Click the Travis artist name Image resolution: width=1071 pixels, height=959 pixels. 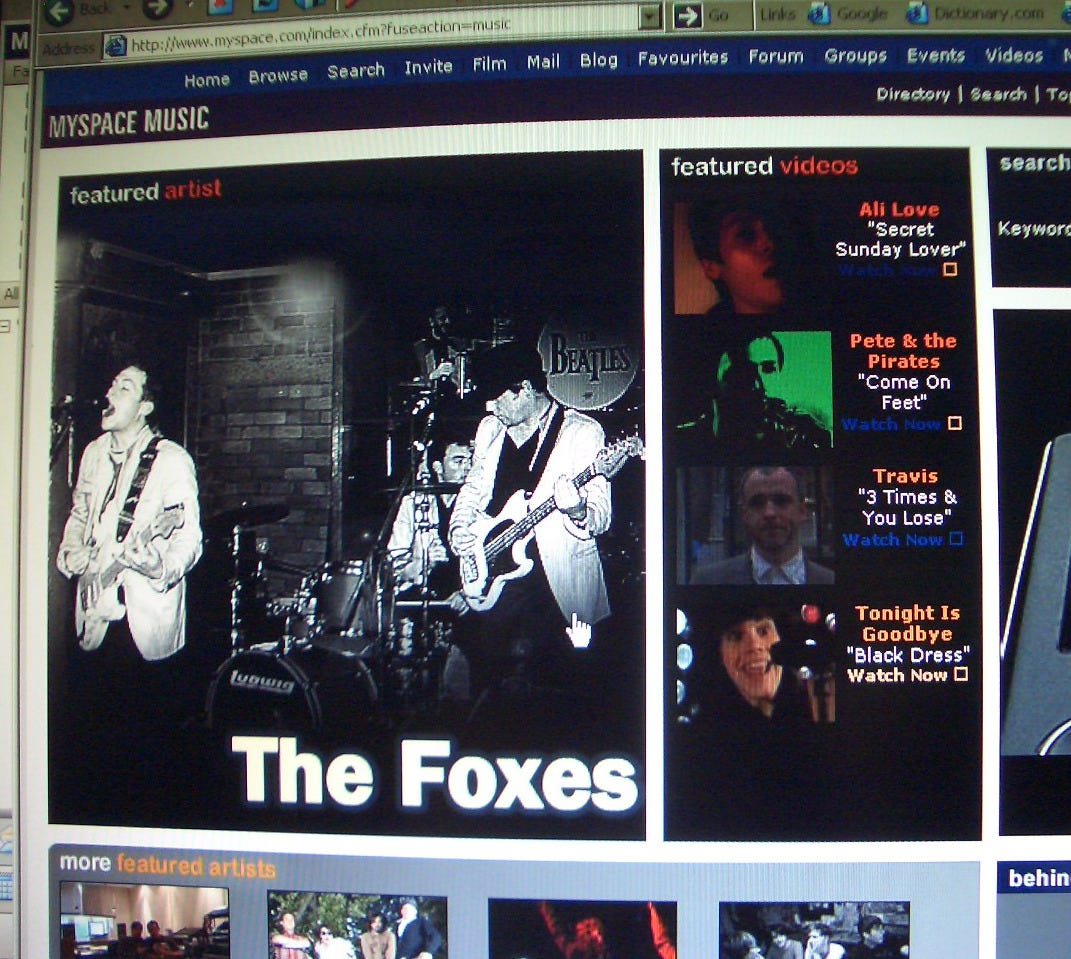905,476
